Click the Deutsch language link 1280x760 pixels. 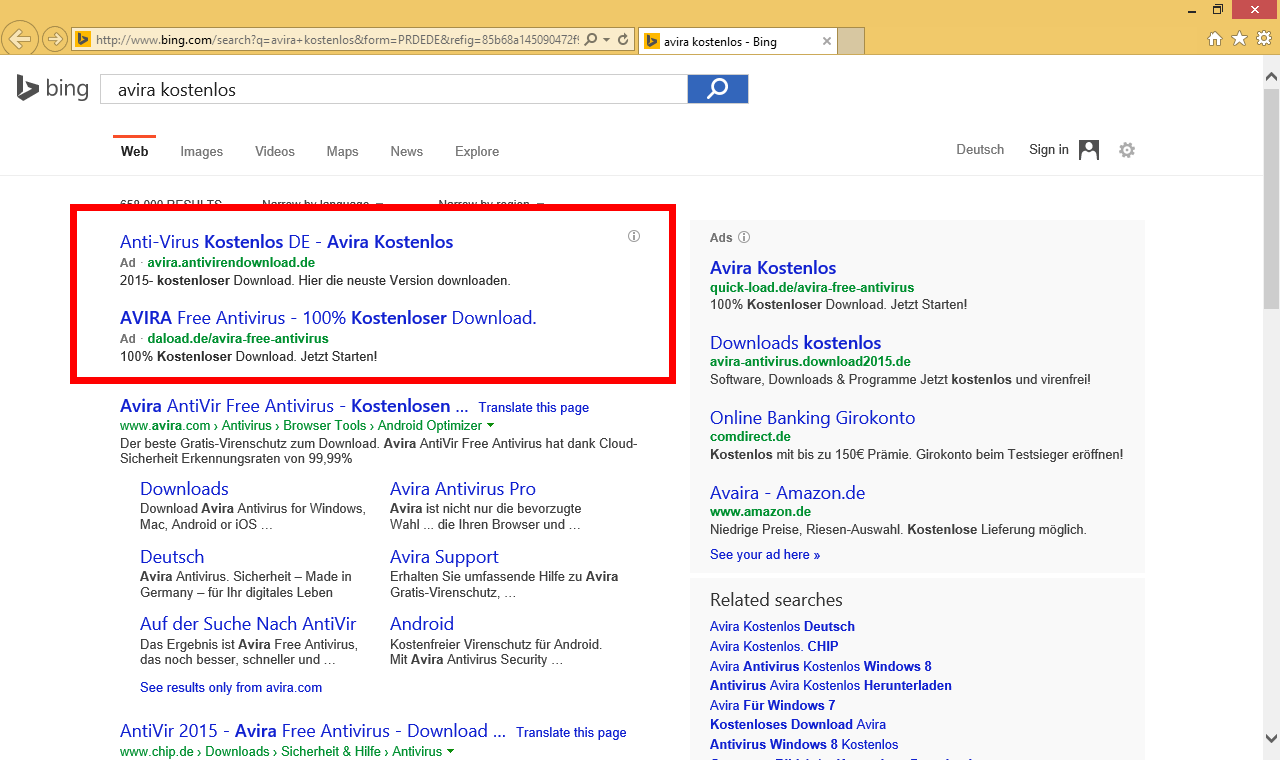[980, 149]
